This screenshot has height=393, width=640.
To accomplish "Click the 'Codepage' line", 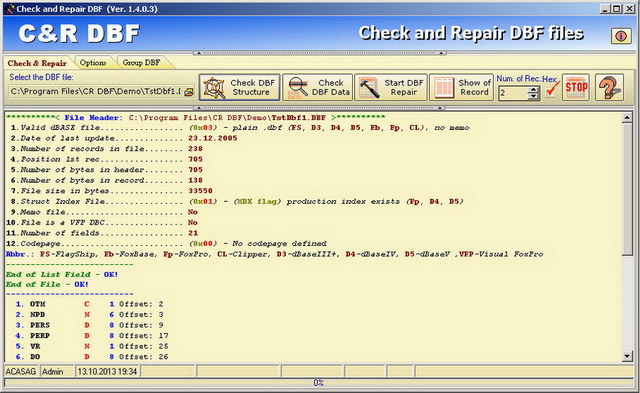I will (166, 244).
